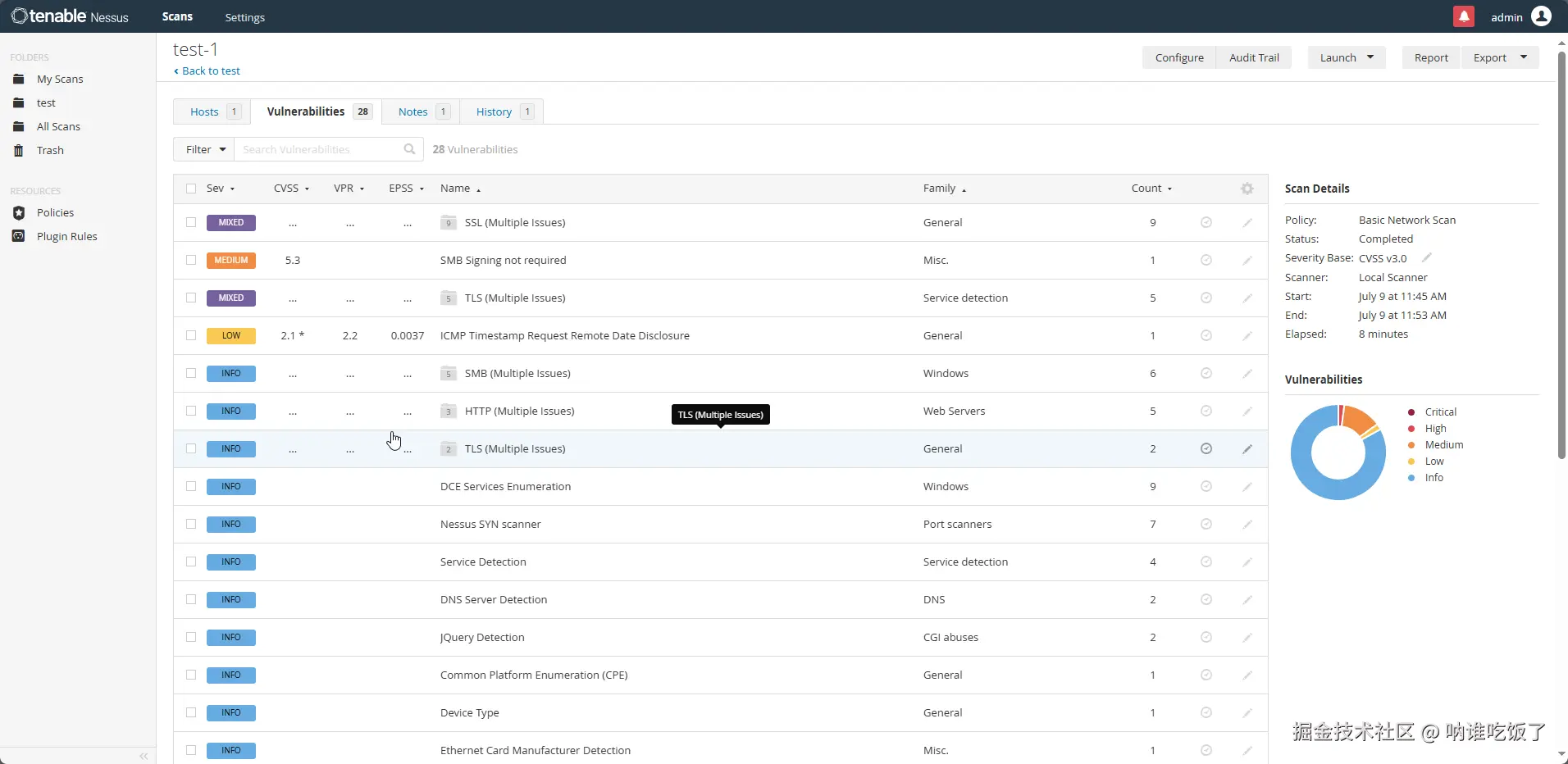Open the HTTP (Multiple Issues) entry

click(519, 411)
